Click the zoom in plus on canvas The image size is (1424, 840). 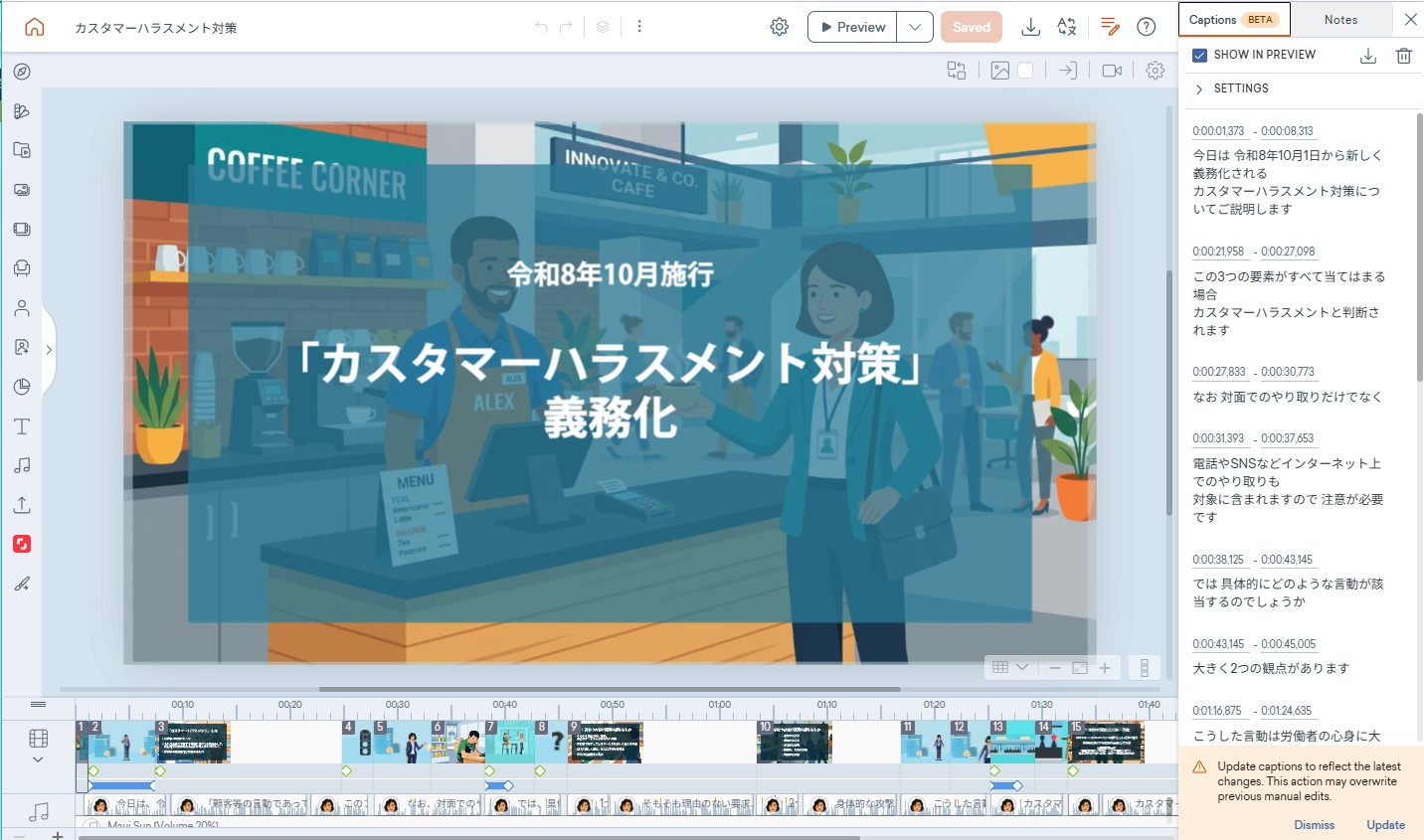(x=1105, y=668)
